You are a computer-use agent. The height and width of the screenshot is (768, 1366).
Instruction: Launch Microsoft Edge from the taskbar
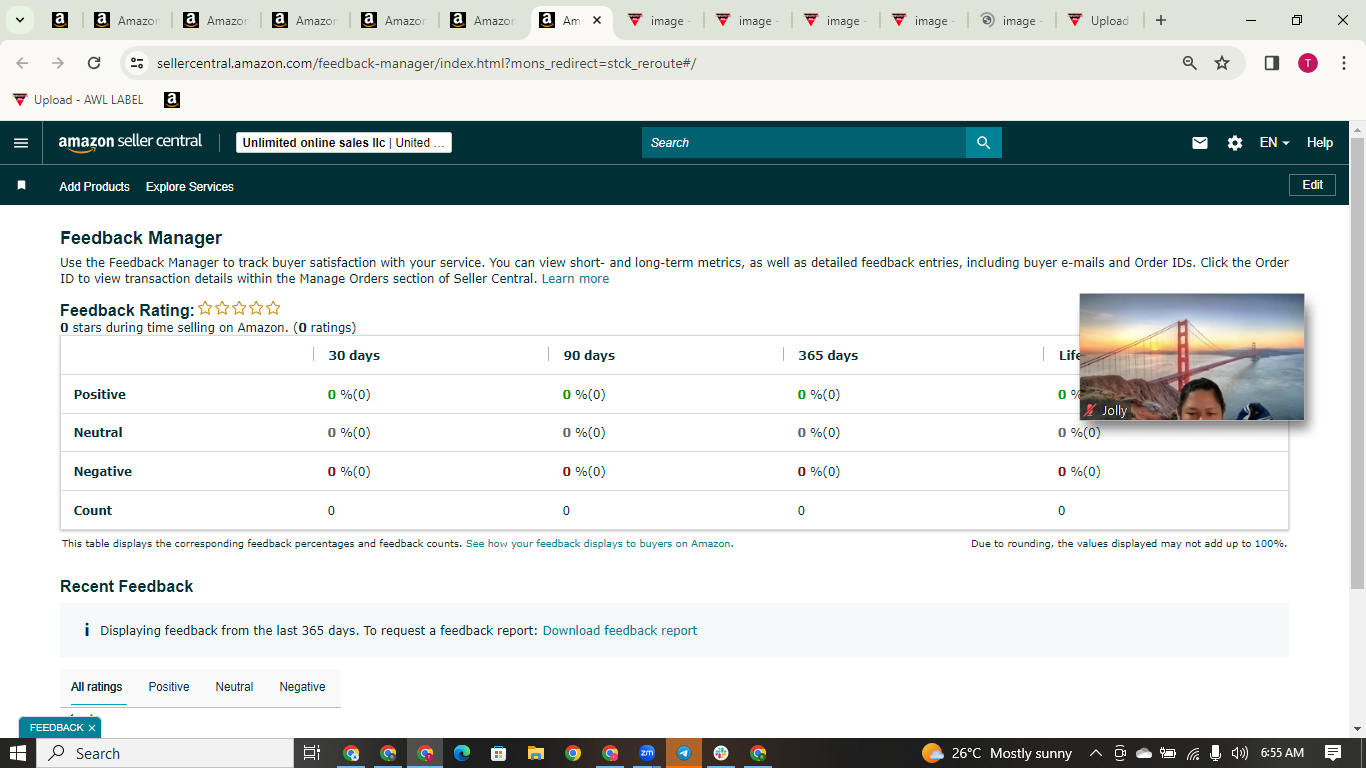click(x=461, y=753)
